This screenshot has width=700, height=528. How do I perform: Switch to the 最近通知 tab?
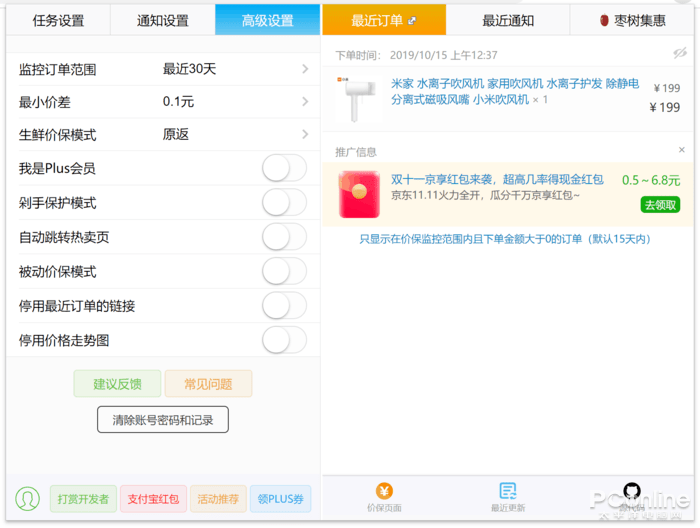pos(508,20)
